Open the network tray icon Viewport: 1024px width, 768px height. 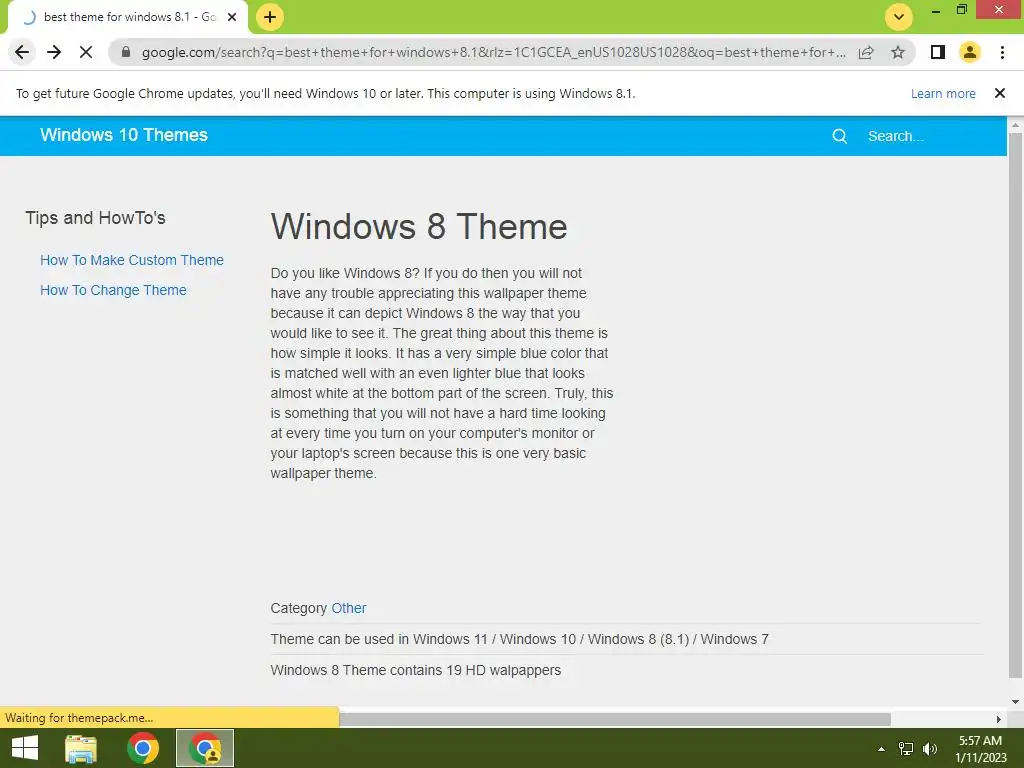pyautogui.click(x=906, y=749)
